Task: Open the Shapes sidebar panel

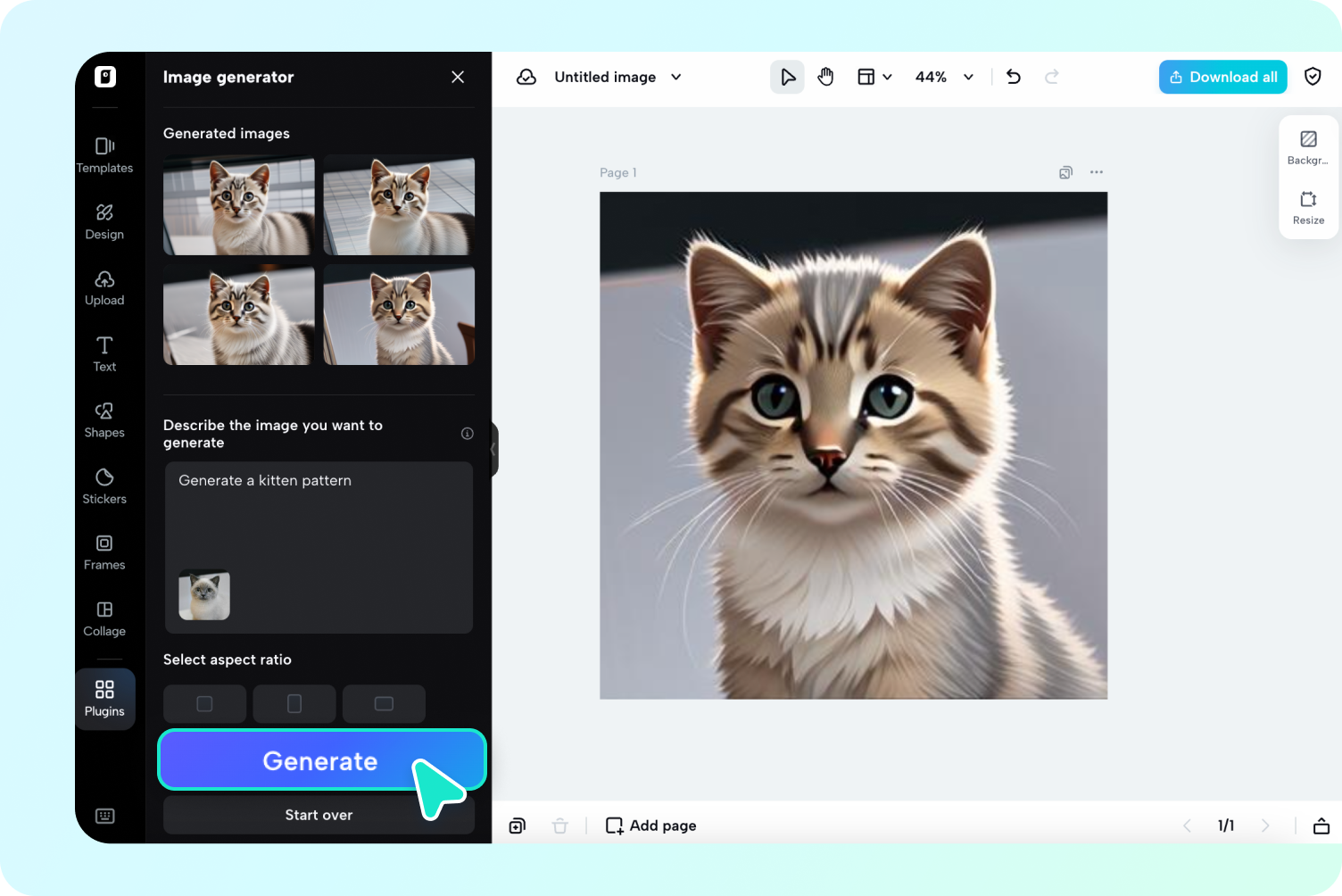Action: click(x=104, y=419)
